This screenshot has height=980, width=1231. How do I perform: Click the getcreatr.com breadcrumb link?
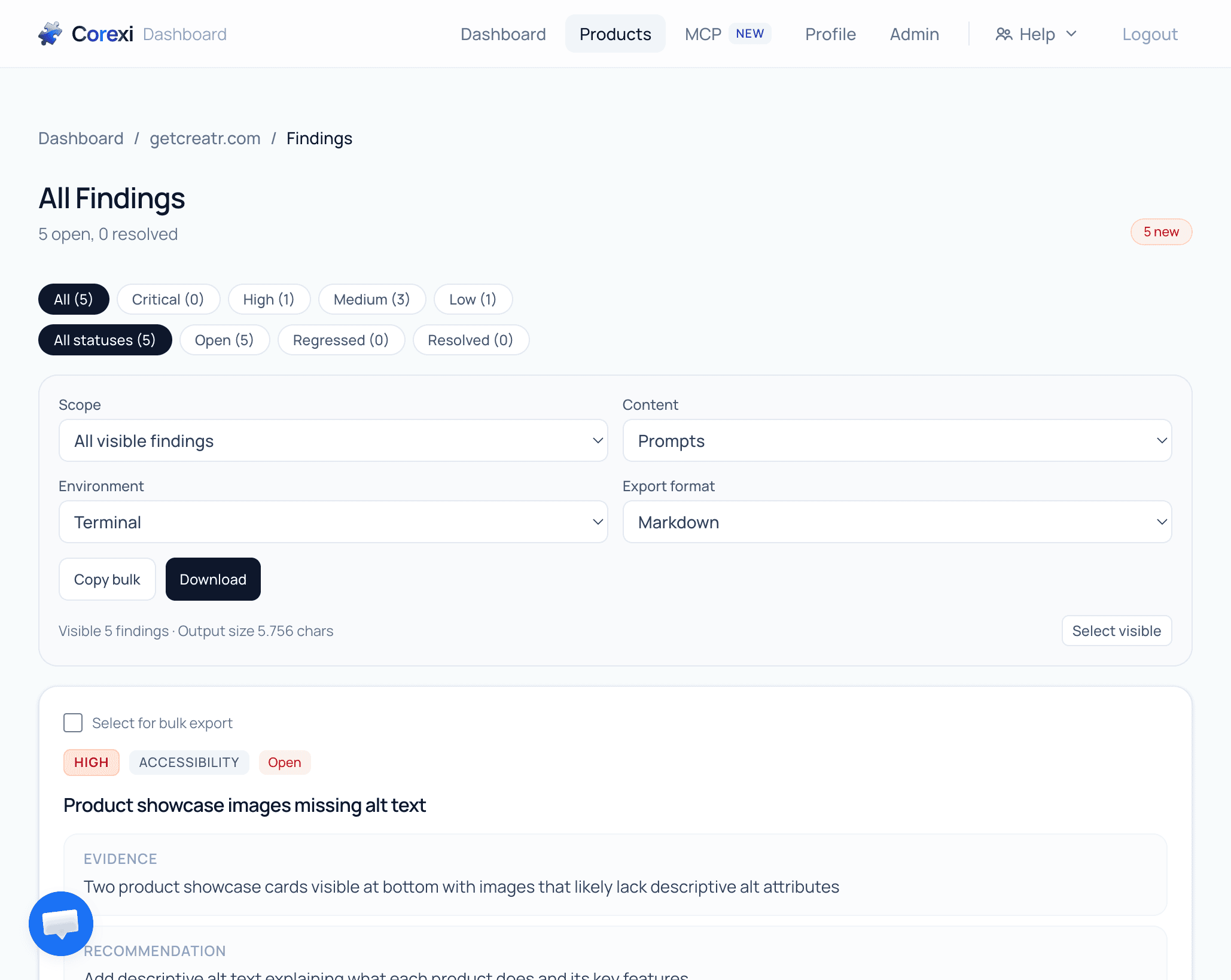click(x=205, y=138)
